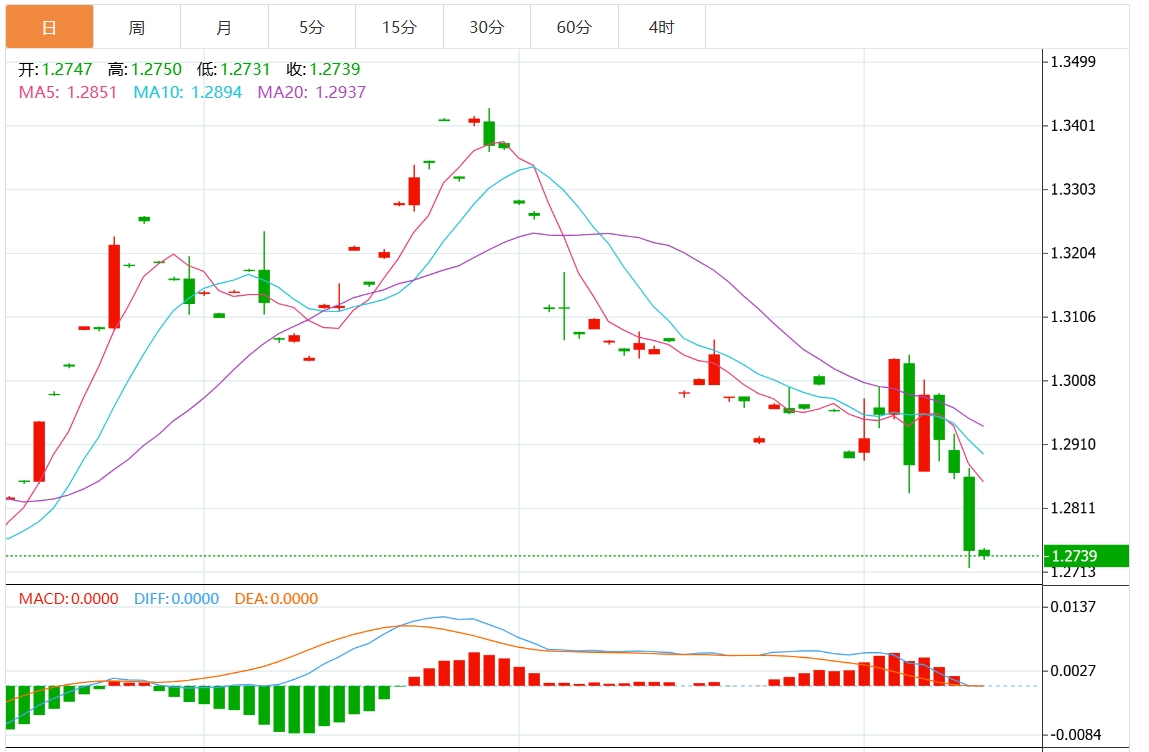Click the 0.0137 MACD axis label
1149x752 pixels.
coord(1074,607)
